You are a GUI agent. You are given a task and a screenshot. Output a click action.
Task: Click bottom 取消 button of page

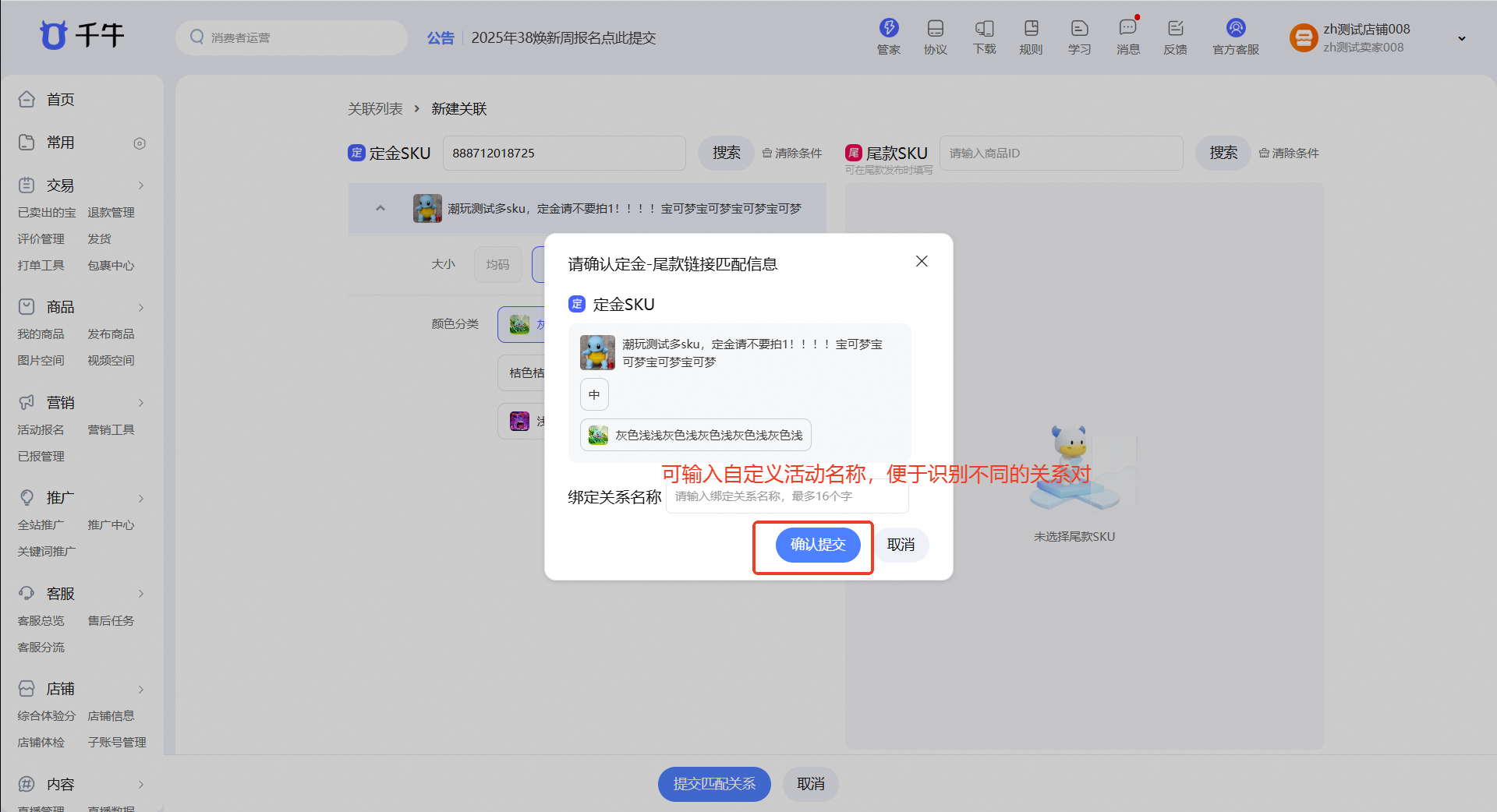point(810,784)
